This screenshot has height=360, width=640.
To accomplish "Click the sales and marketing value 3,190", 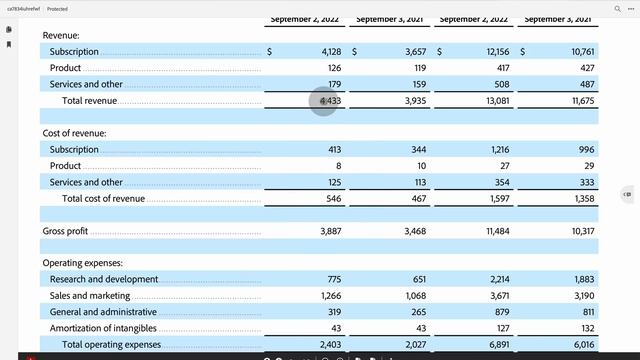I will [x=584, y=296].
